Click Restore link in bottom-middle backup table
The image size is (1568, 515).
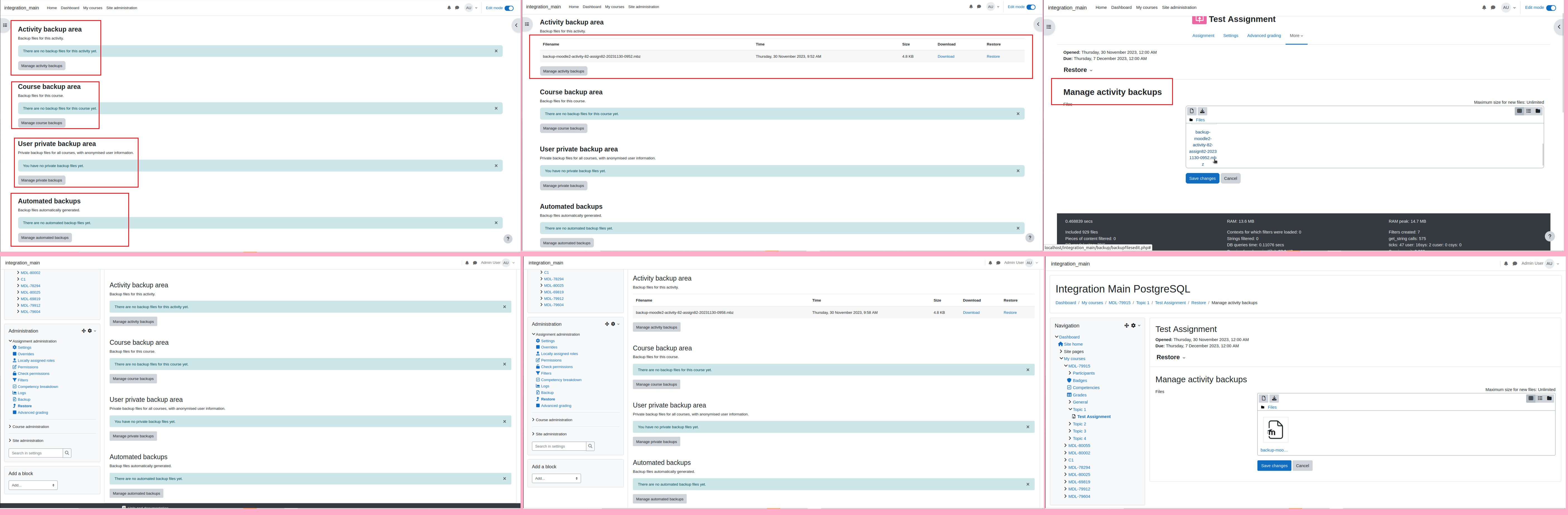pyautogui.click(x=1010, y=313)
